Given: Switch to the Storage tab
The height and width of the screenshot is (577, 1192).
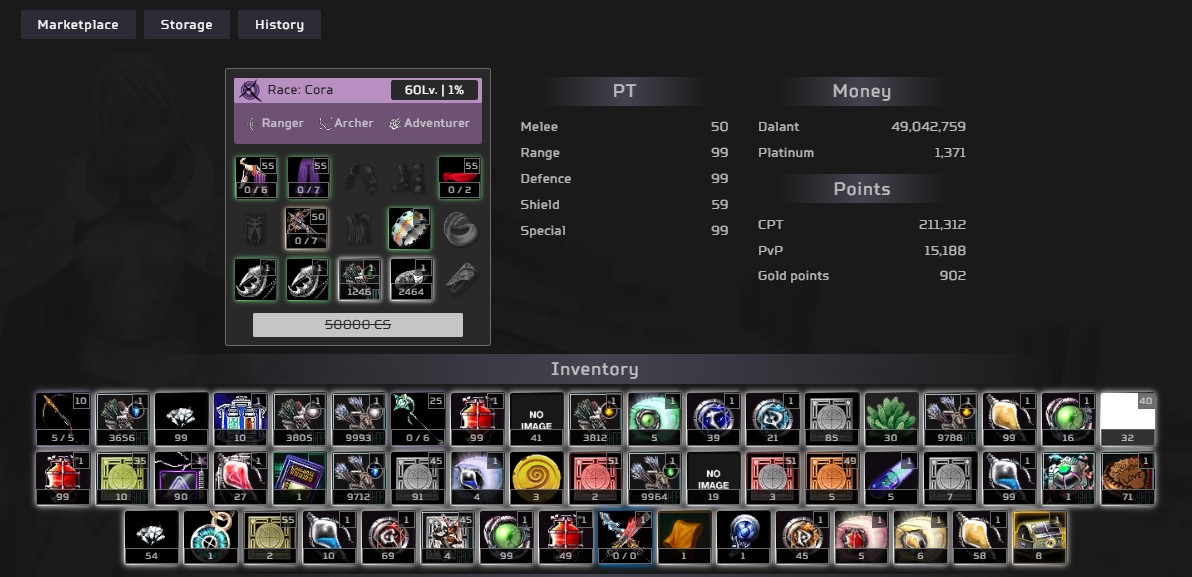Looking at the screenshot, I should [x=186, y=25].
